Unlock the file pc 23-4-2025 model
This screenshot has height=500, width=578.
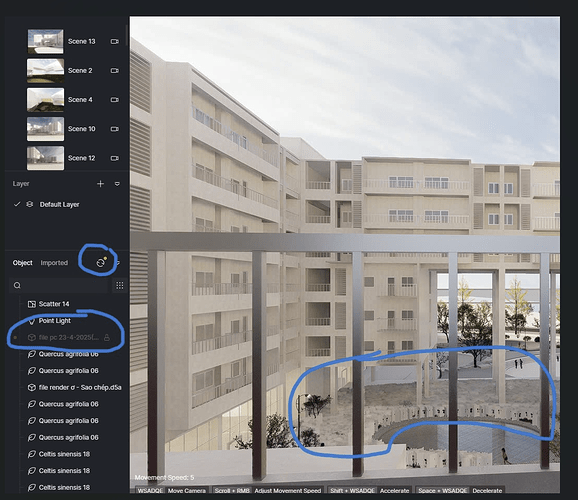(x=107, y=337)
